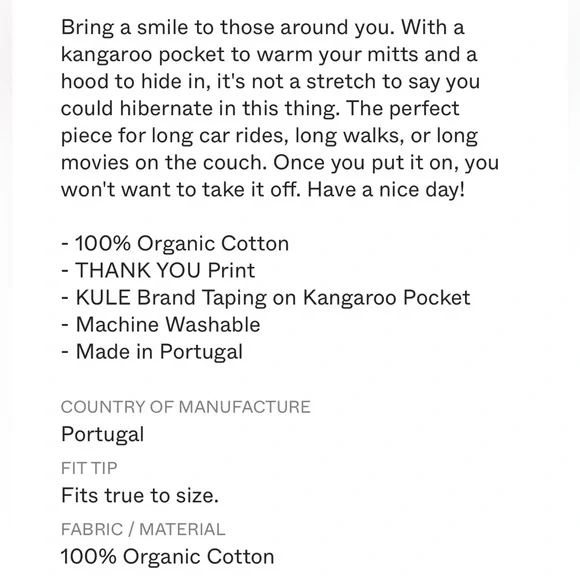580x580 pixels.
Task: Click the FABRIC / MATERIAL label
Action: (x=143, y=529)
